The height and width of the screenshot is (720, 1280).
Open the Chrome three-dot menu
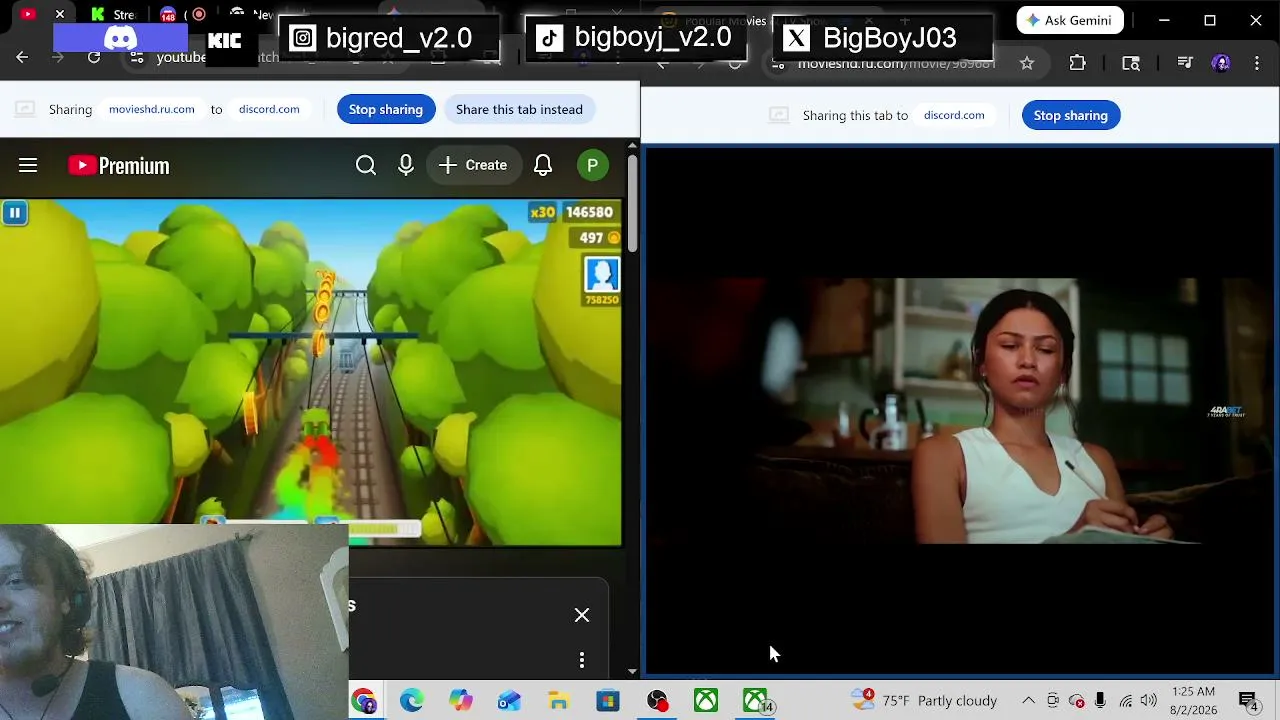[1256, 63]
